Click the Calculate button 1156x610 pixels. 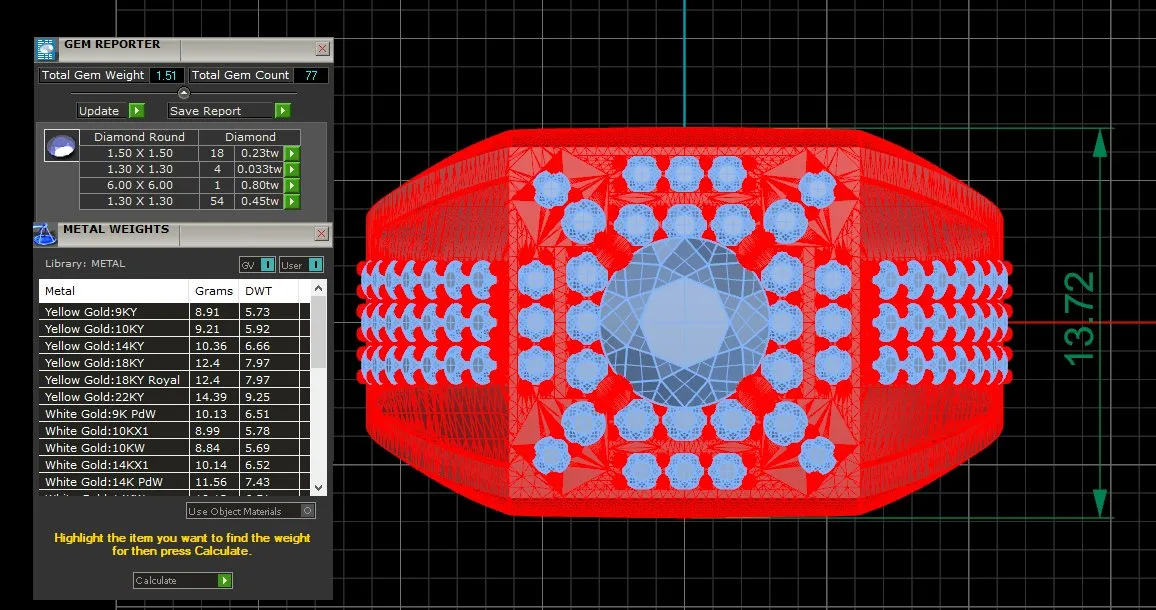click(x=183, y=580)
